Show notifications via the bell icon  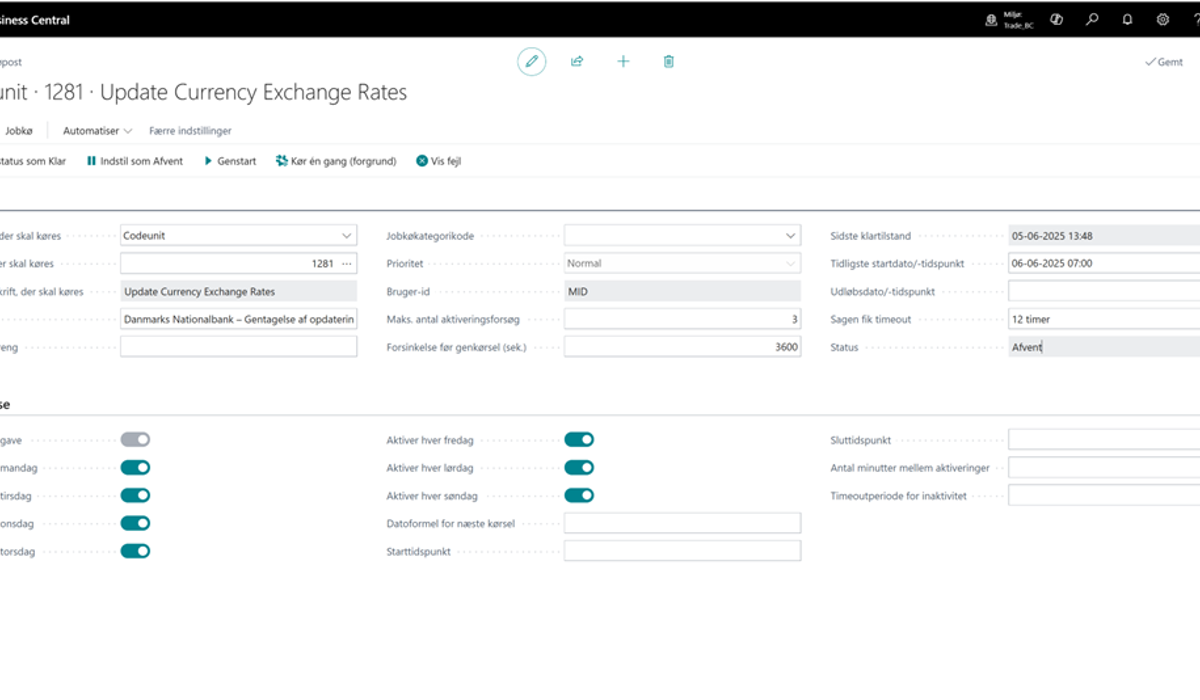tap(1127, 19)
